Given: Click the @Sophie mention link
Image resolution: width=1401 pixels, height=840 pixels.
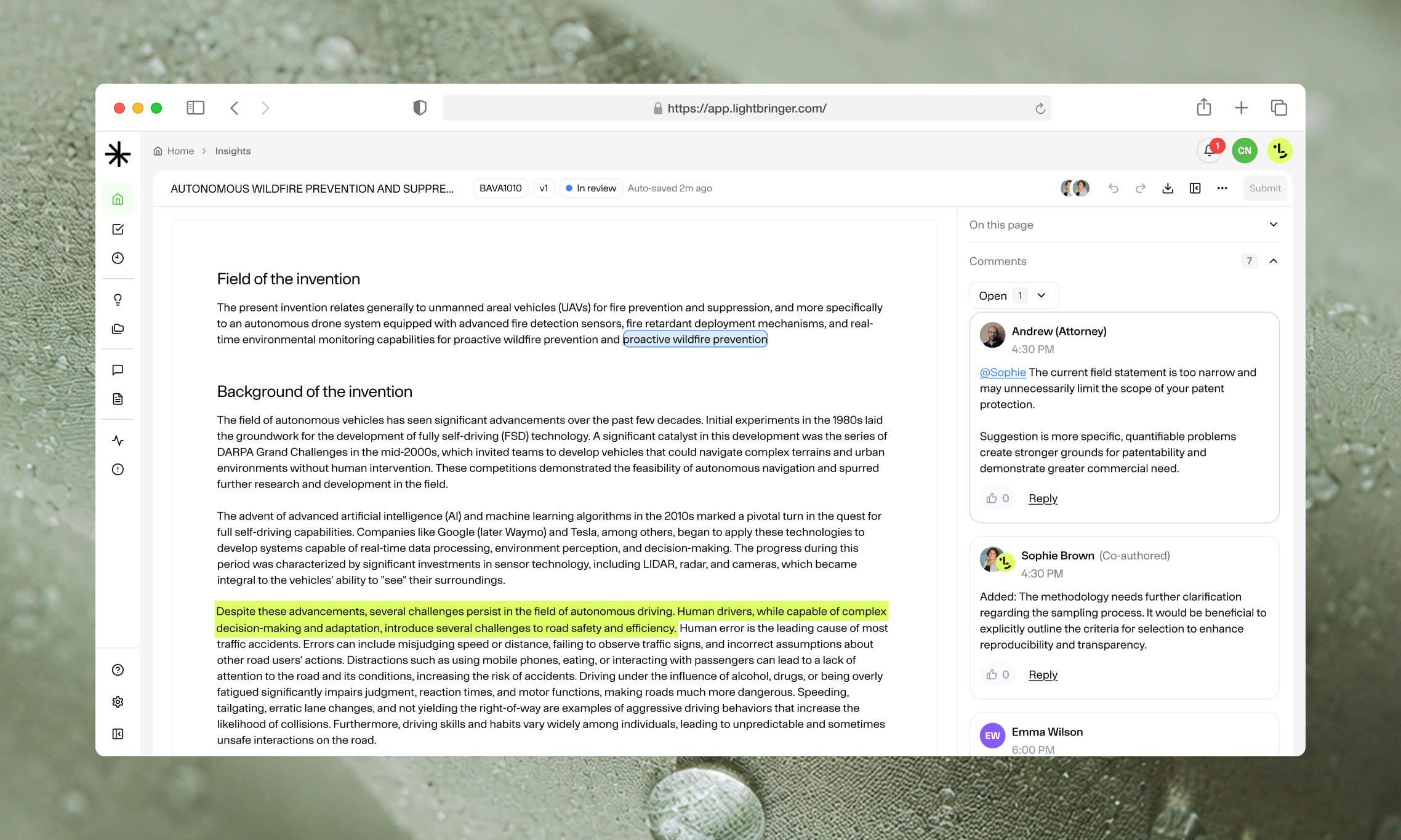Looking at the screenshot, I should click(x=1003, y=372).
